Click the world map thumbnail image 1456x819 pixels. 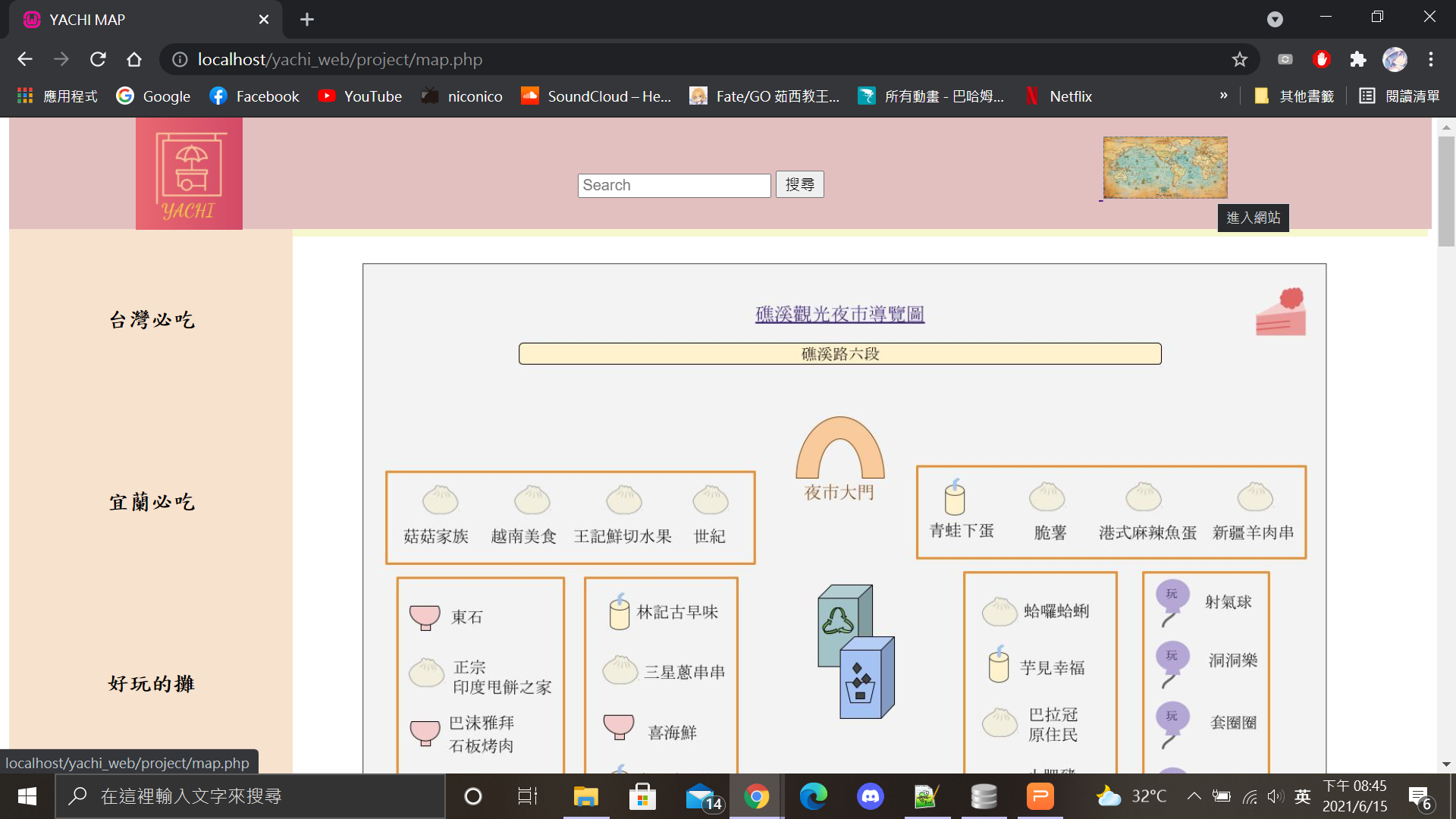(x=1165, y=168)
